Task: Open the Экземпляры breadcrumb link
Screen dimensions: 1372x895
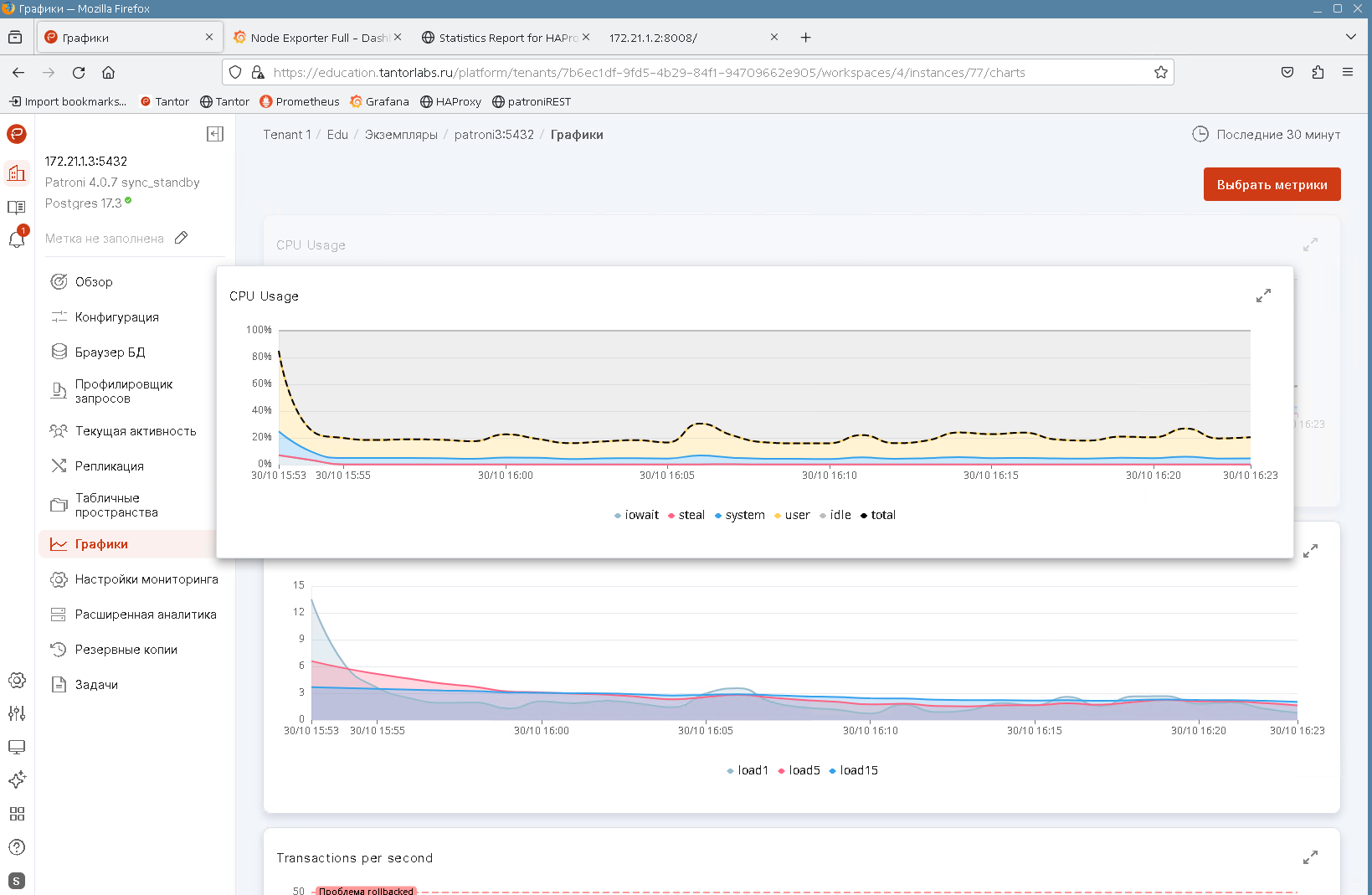Action: point(401,135)
